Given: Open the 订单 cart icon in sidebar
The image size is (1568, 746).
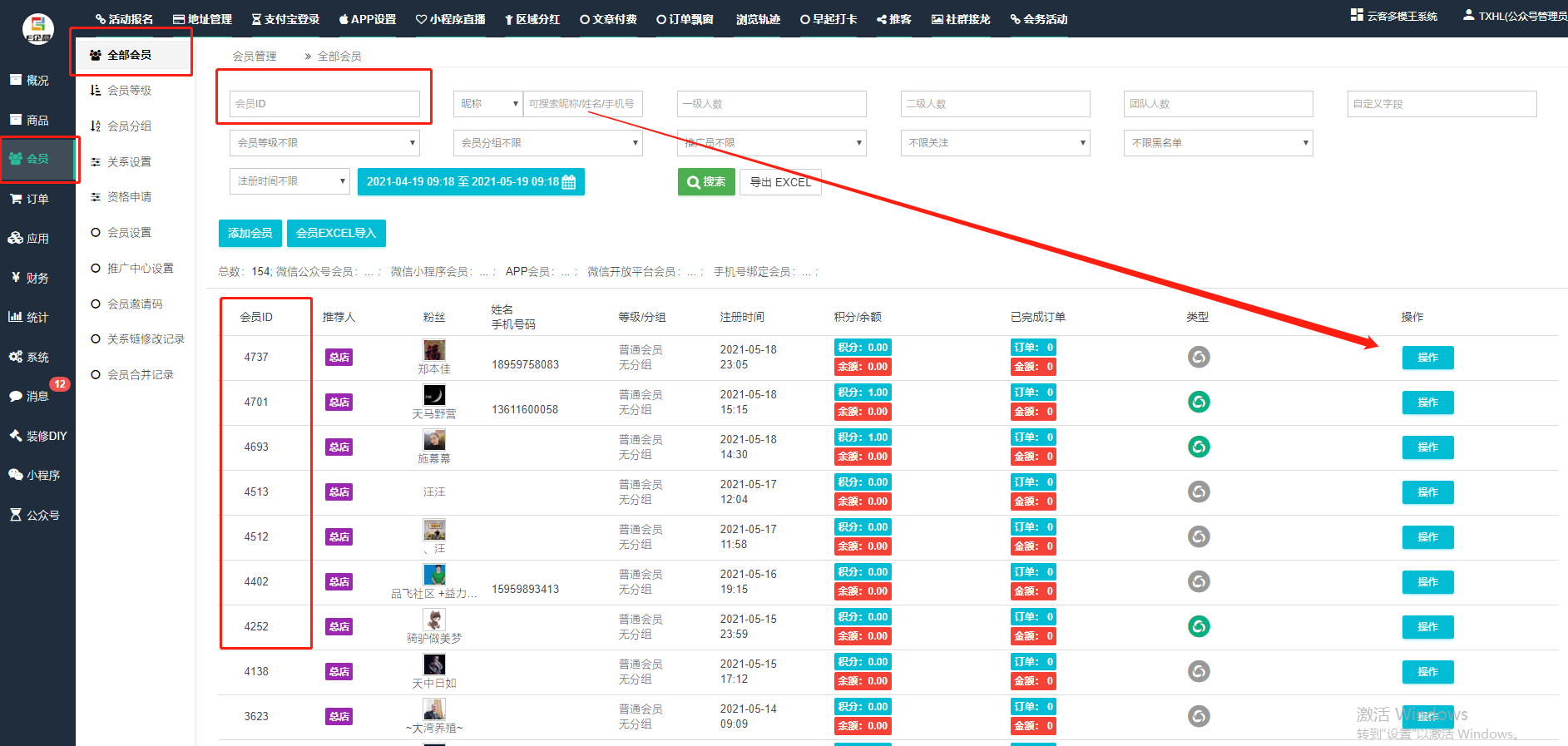Looking at the screenshot, I should (x=15, y=199).
